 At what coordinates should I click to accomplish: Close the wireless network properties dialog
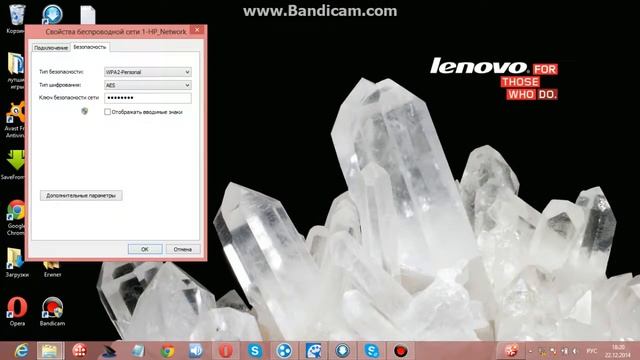pyautogui.click(x=197, y=30)
